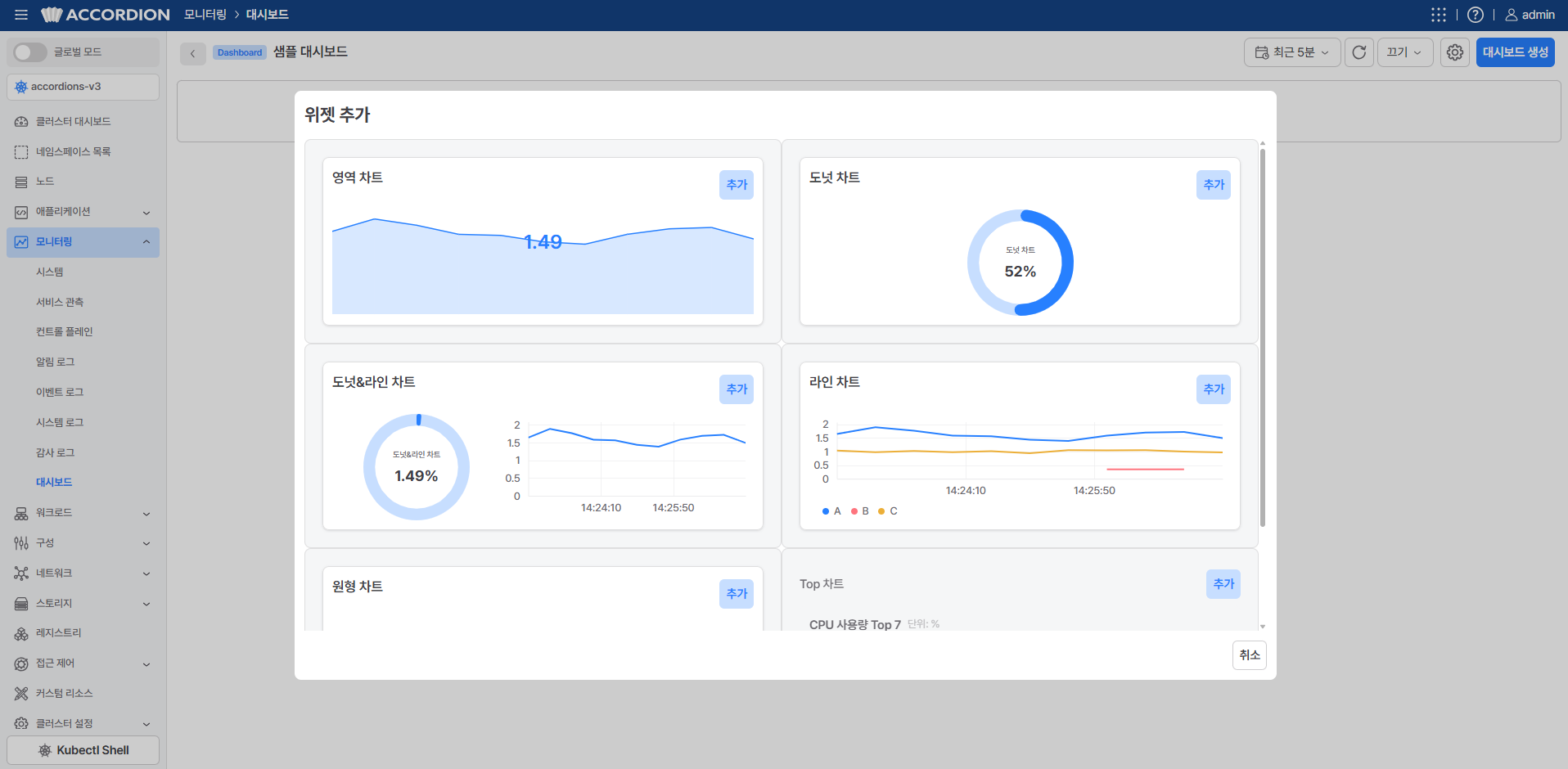
Task: Open 서비스 관측 submenu item
Action: pos(60,303)
